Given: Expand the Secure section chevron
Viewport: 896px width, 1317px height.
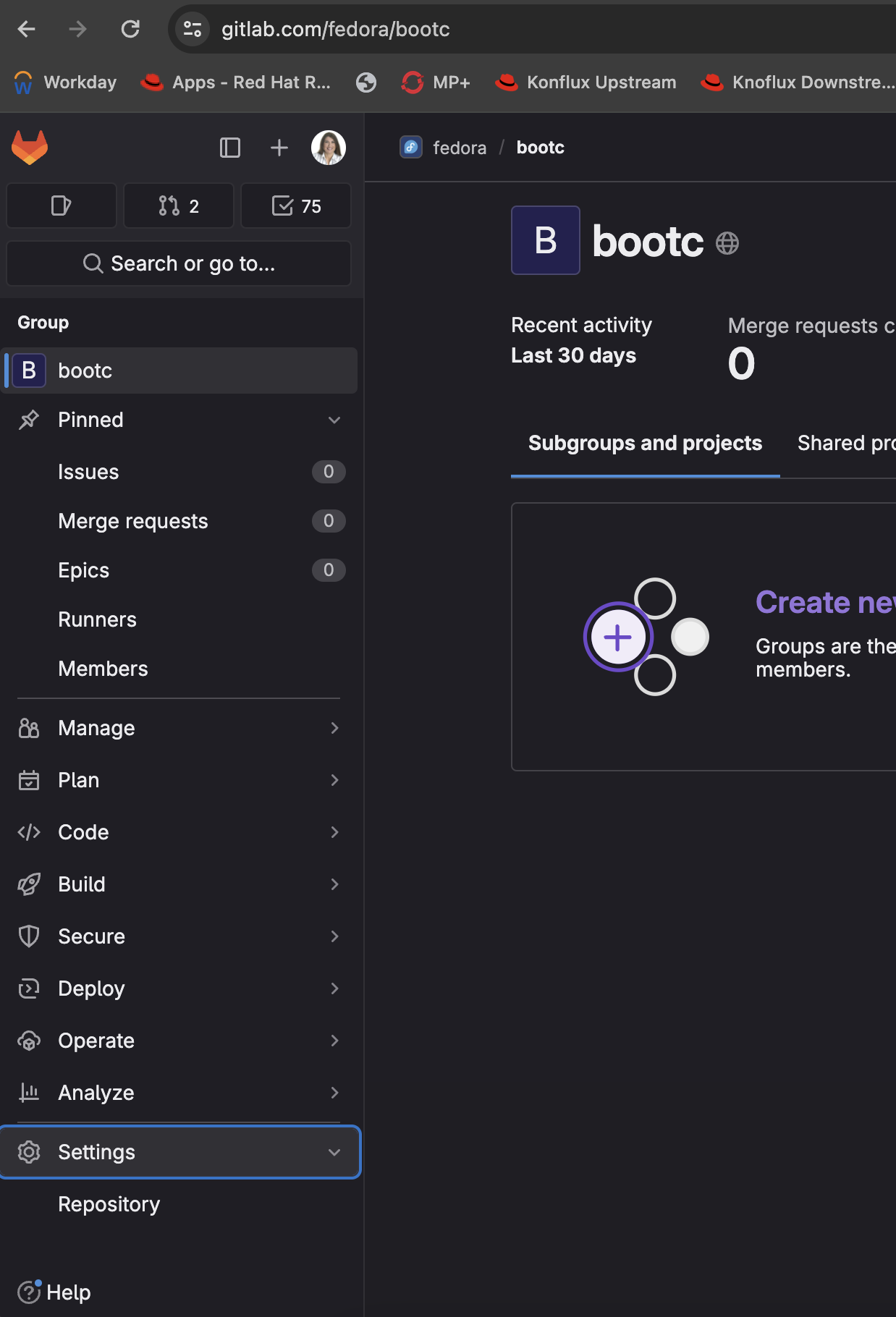Looking at the screenshot, I should coord(334,936).
